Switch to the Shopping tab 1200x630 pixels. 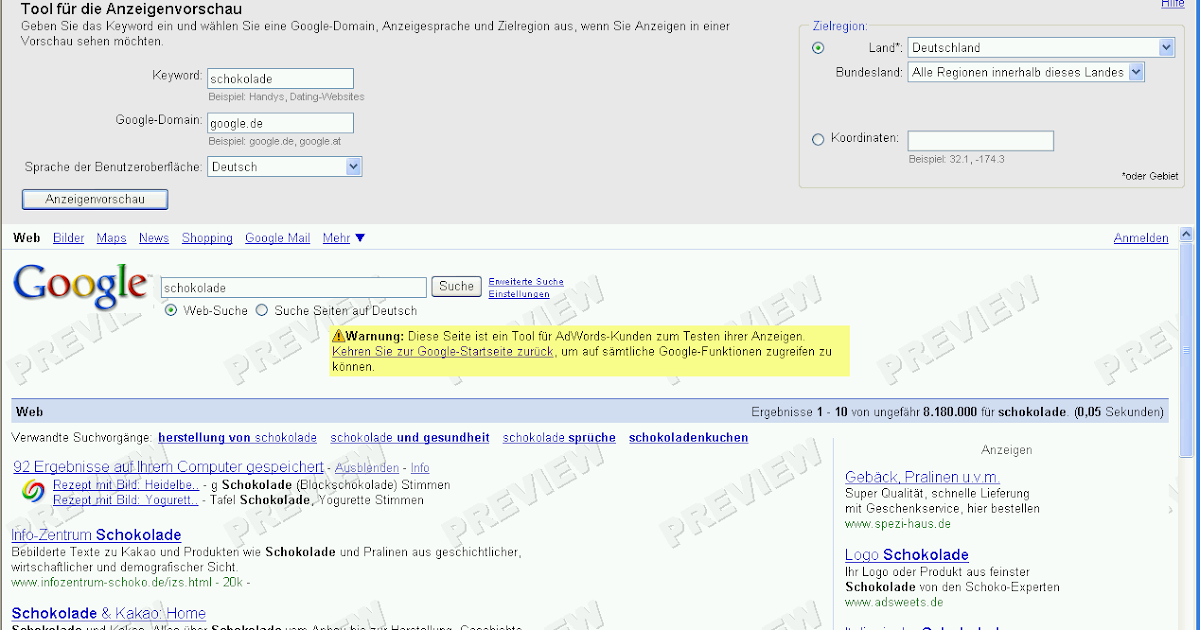coord(207,238)
